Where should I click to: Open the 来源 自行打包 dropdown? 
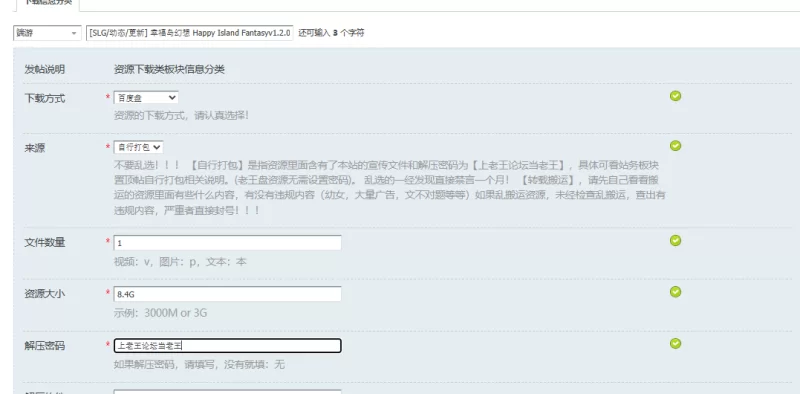coord(138,147)
